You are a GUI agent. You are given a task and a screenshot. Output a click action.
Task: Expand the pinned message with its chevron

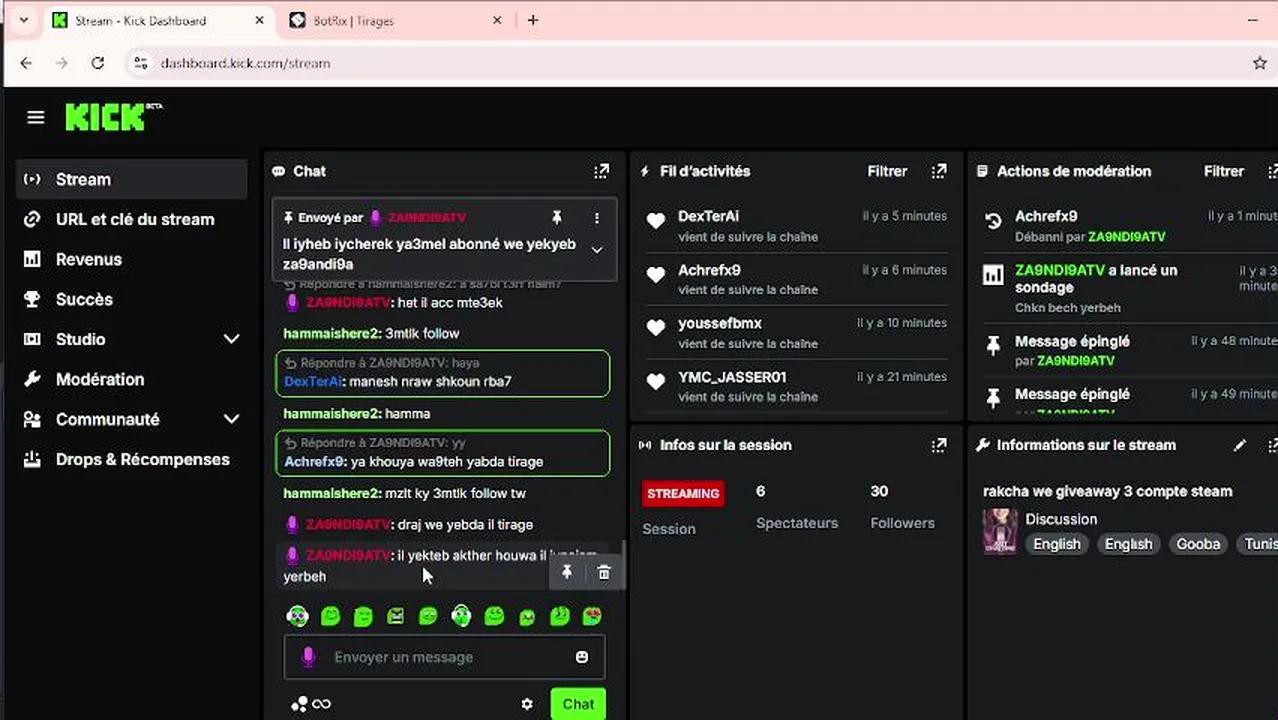[x=597, y=250]
